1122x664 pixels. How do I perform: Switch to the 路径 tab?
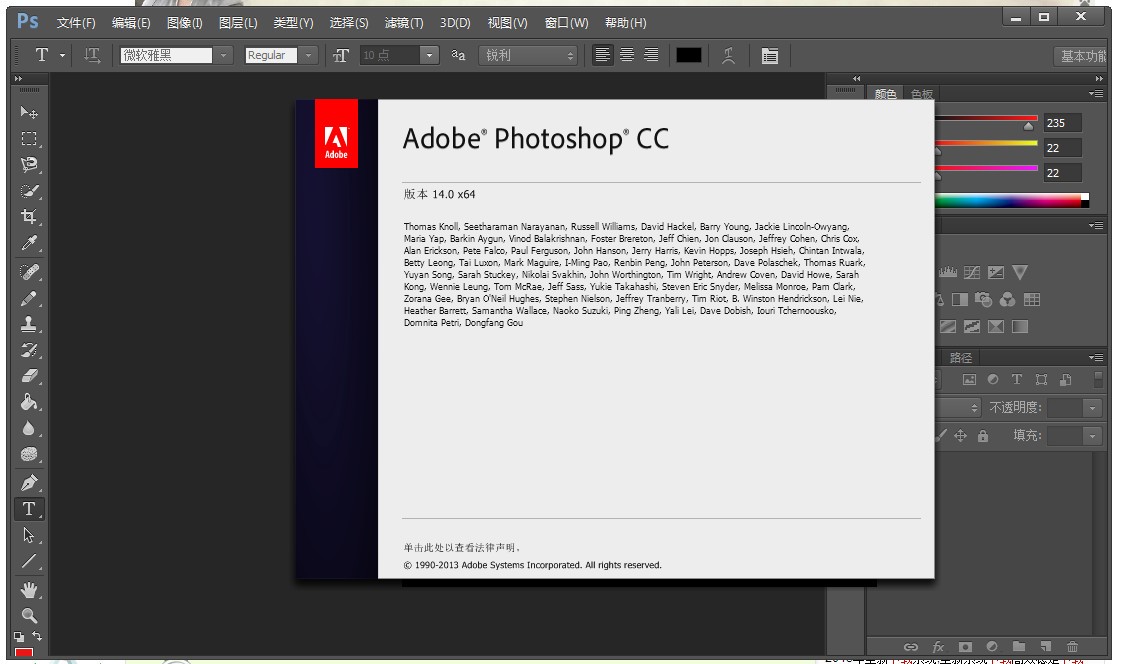click(960, 357)
